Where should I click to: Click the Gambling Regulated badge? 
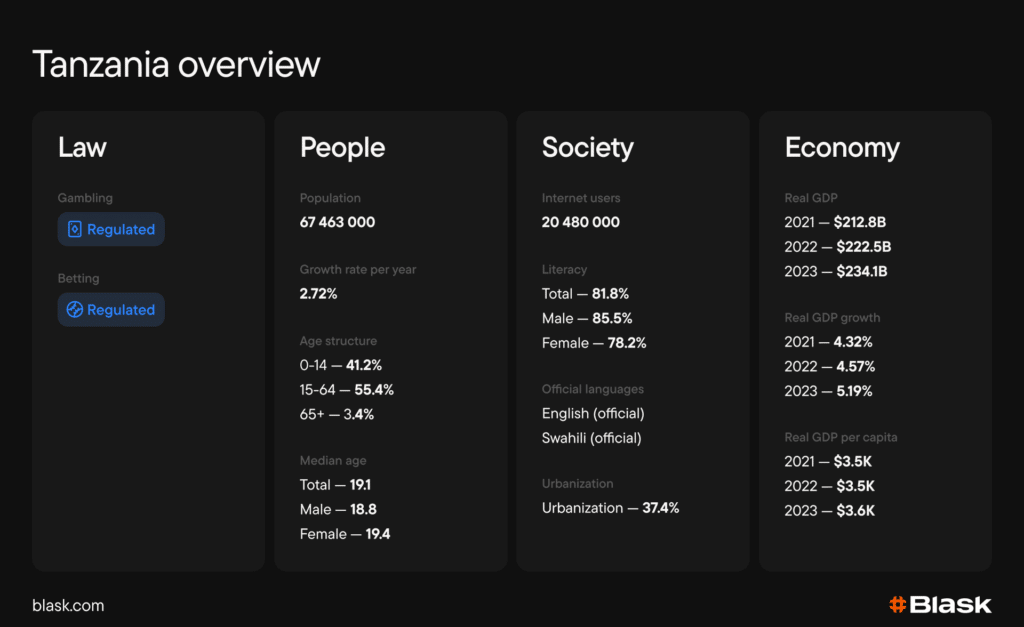coord(111,229)
